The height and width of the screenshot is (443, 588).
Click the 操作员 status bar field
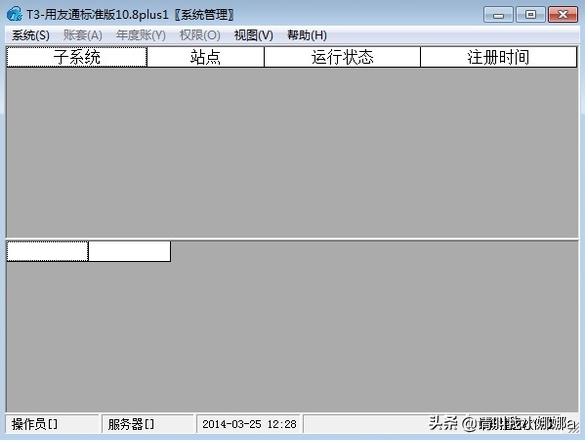click(x=52, y=424)
